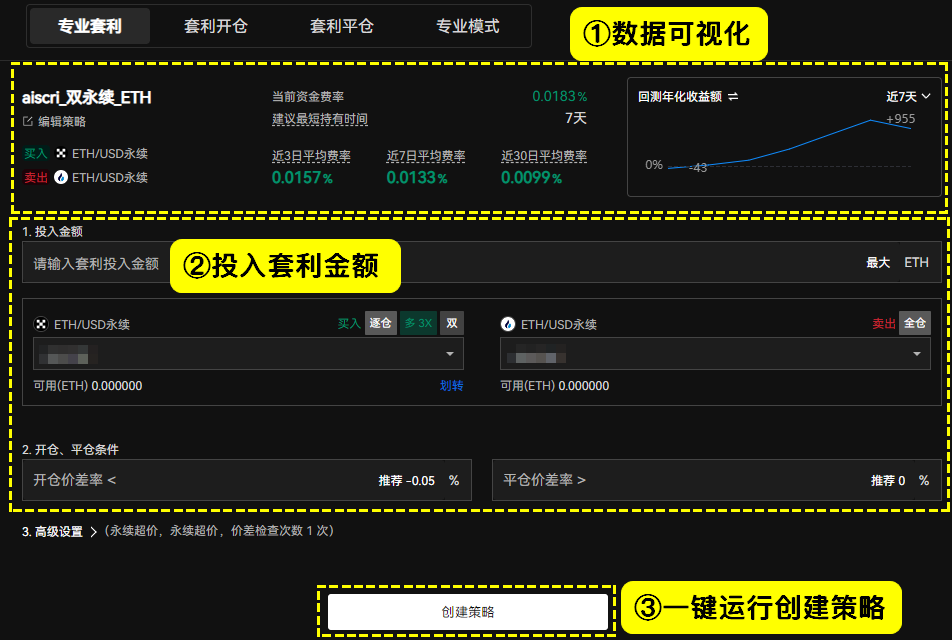Click exchange logo next to 卖出 ETH/USD永续
952x640 pixels.
tap(61, 177)
